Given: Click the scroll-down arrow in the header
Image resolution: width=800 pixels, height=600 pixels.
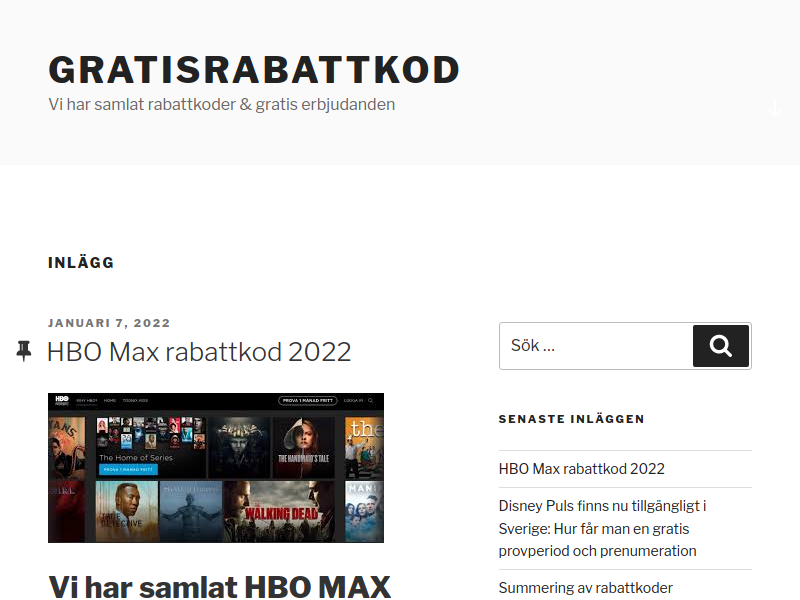Looking at the screenshot, I should pos(774,108).
